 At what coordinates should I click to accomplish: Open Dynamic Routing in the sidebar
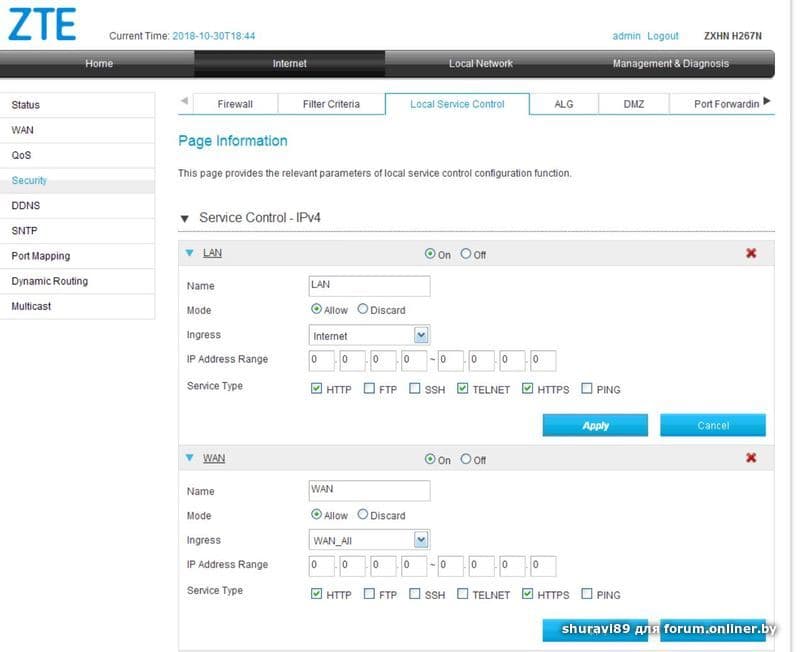(x=78, y=281)
